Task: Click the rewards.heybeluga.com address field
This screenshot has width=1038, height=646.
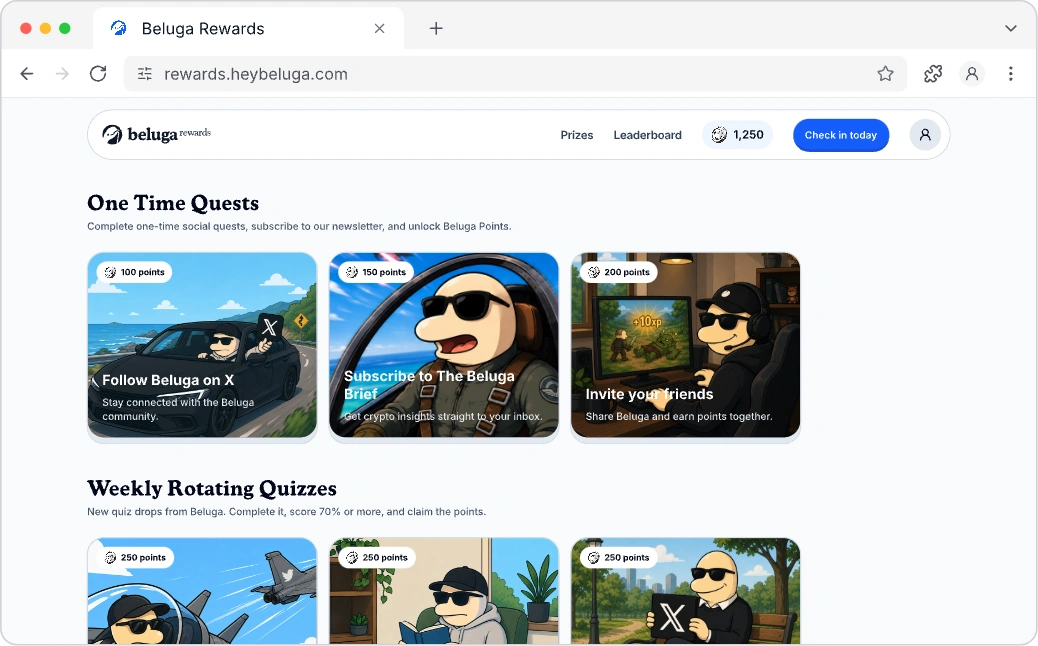Action: click(x=514, y=73)
